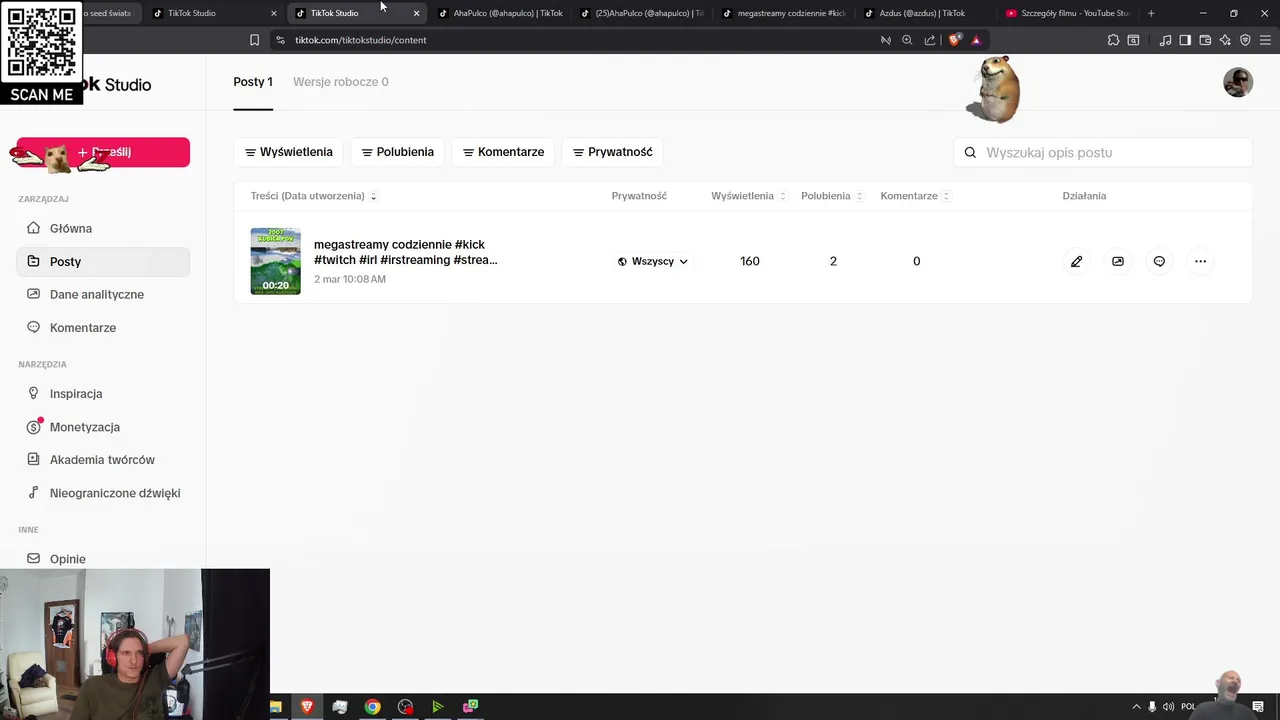
Task: Open the Polubienia filter
Action: (x=397, y=152)
